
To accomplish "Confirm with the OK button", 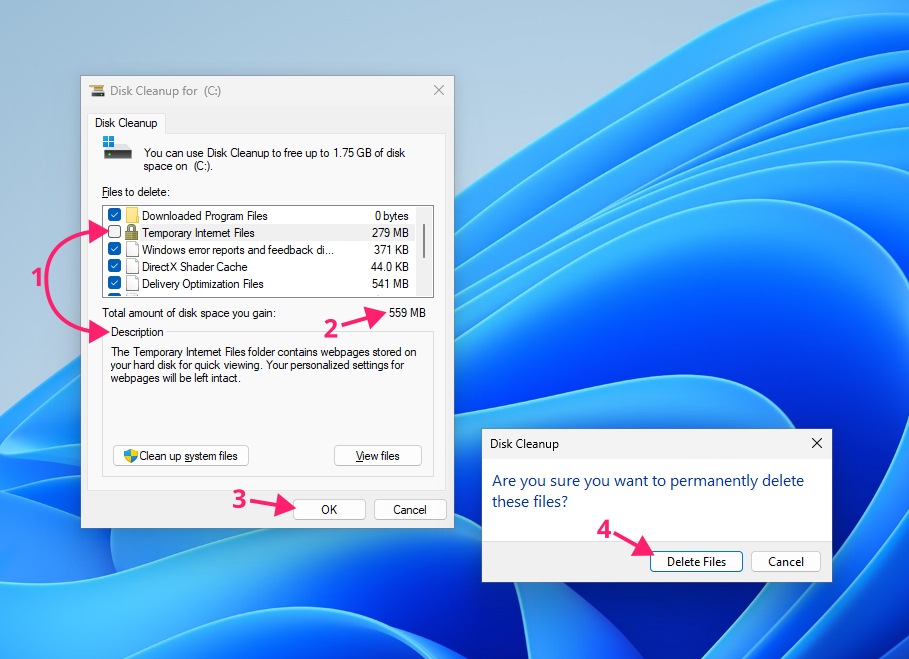I will point(329,509).
